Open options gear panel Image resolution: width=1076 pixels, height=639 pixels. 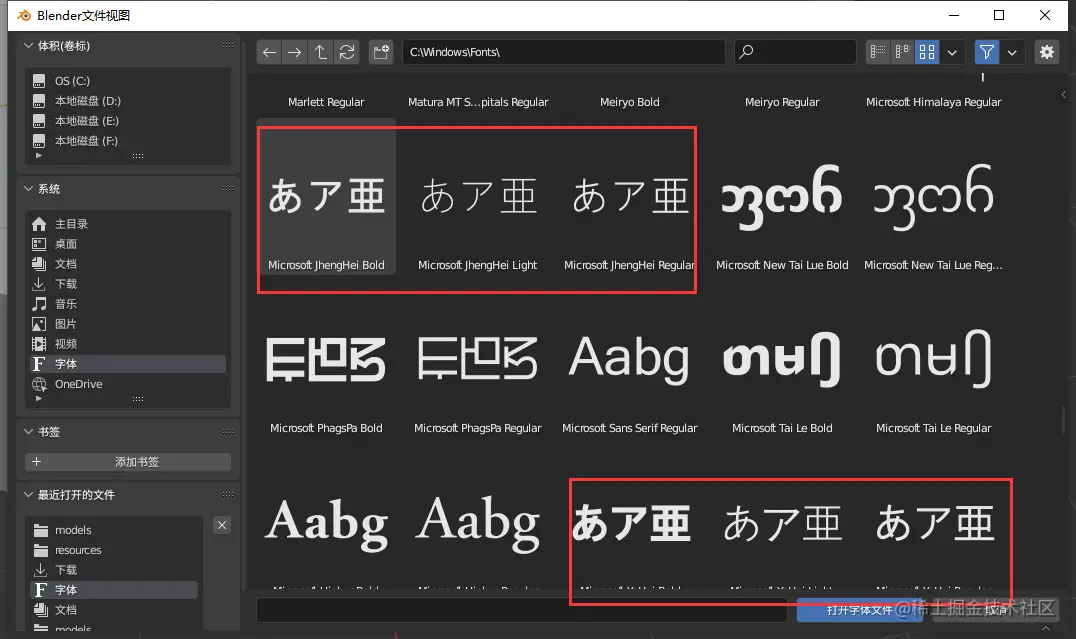pyautogui.click(x=1046, y=52)
